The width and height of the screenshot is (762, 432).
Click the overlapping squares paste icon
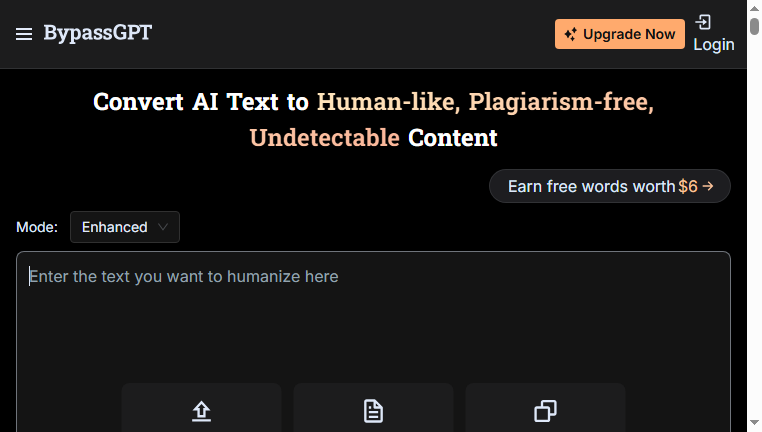point(545,411)
